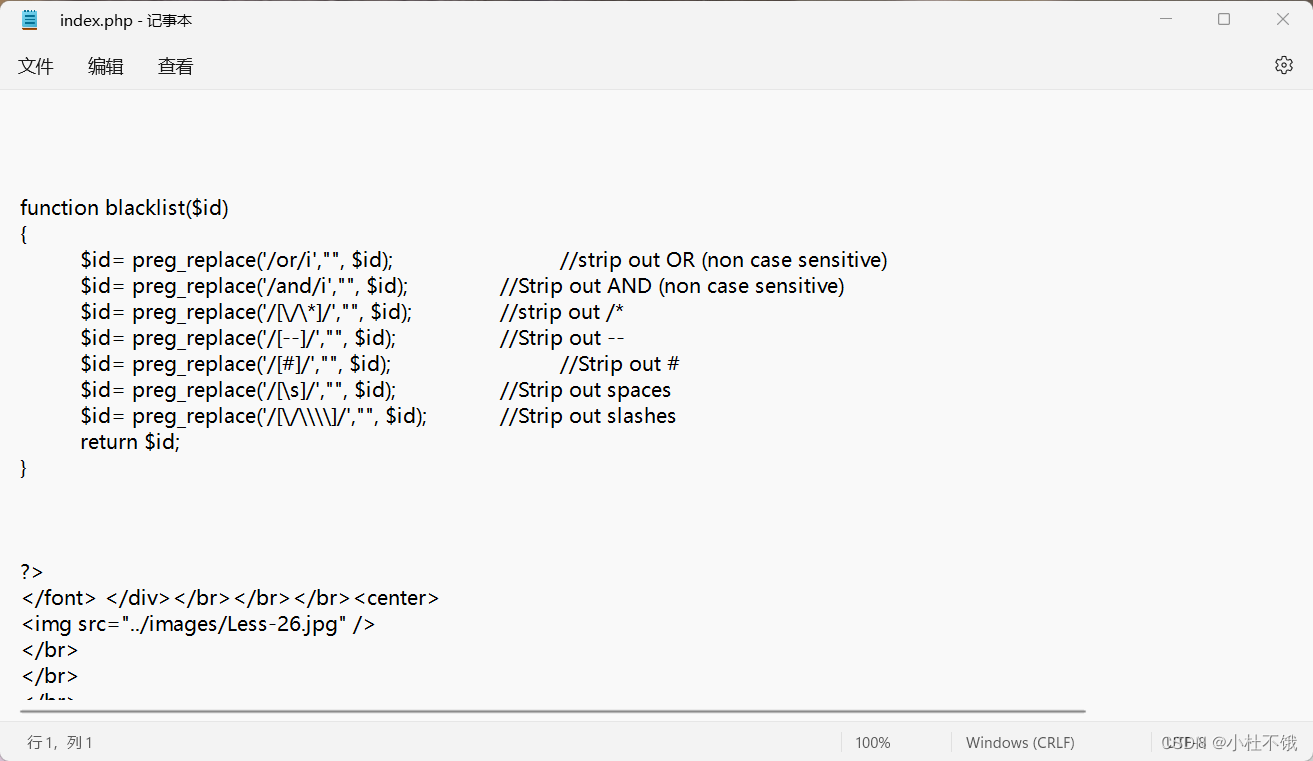Click the ?> PHP closing tag
The height and width of the screenshot is (761, 1313).
pyautogui.click(x=30, y=571)
